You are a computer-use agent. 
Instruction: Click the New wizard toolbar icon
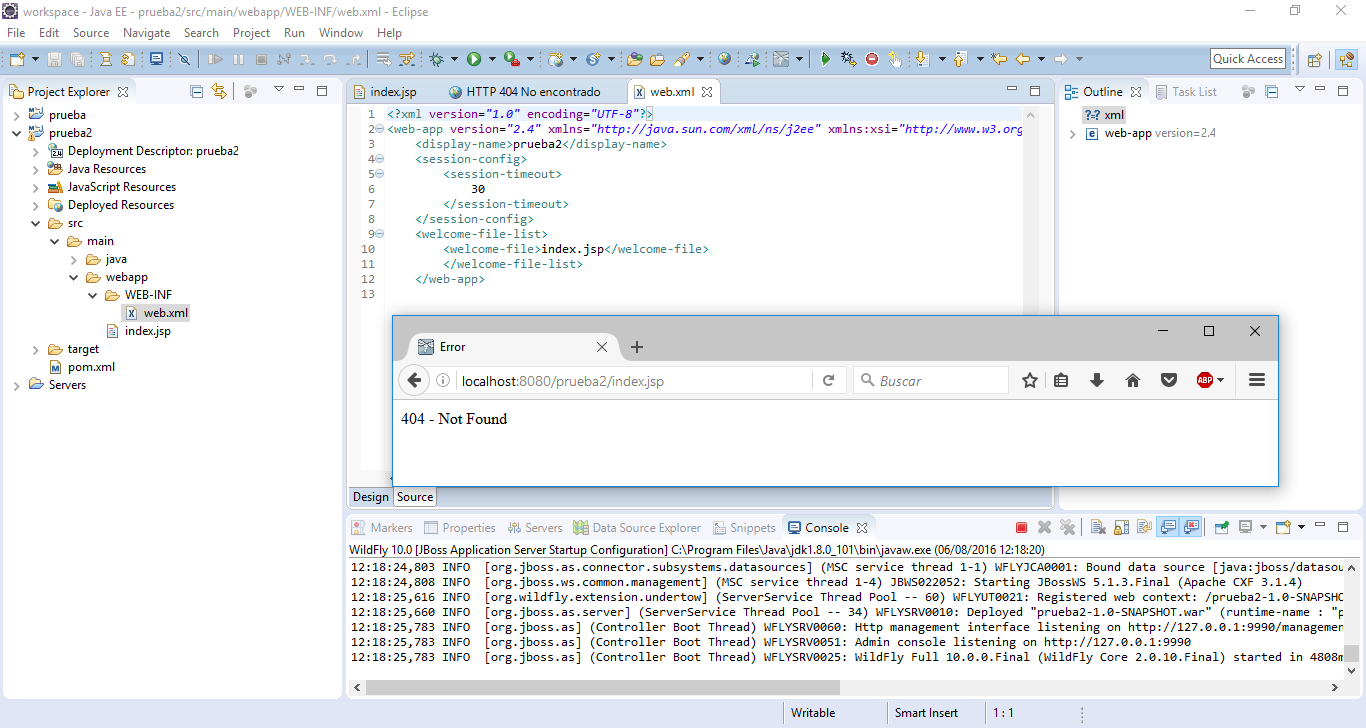[x=17, y=59]
